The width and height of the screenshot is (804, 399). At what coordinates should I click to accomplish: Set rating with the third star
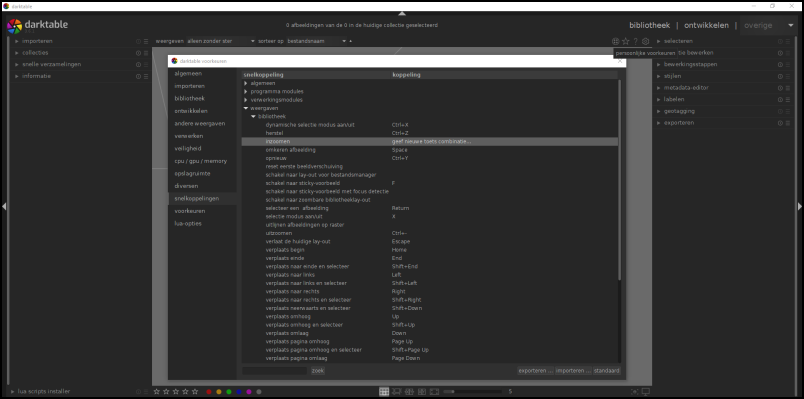point(176,392)
